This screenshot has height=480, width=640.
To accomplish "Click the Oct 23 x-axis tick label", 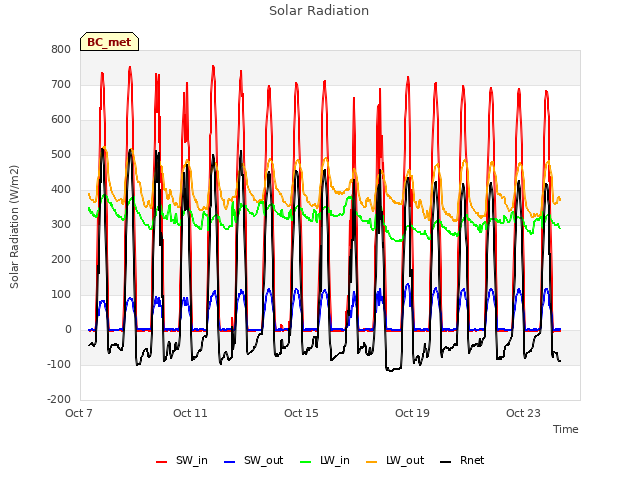I will [x=523, y=413].
